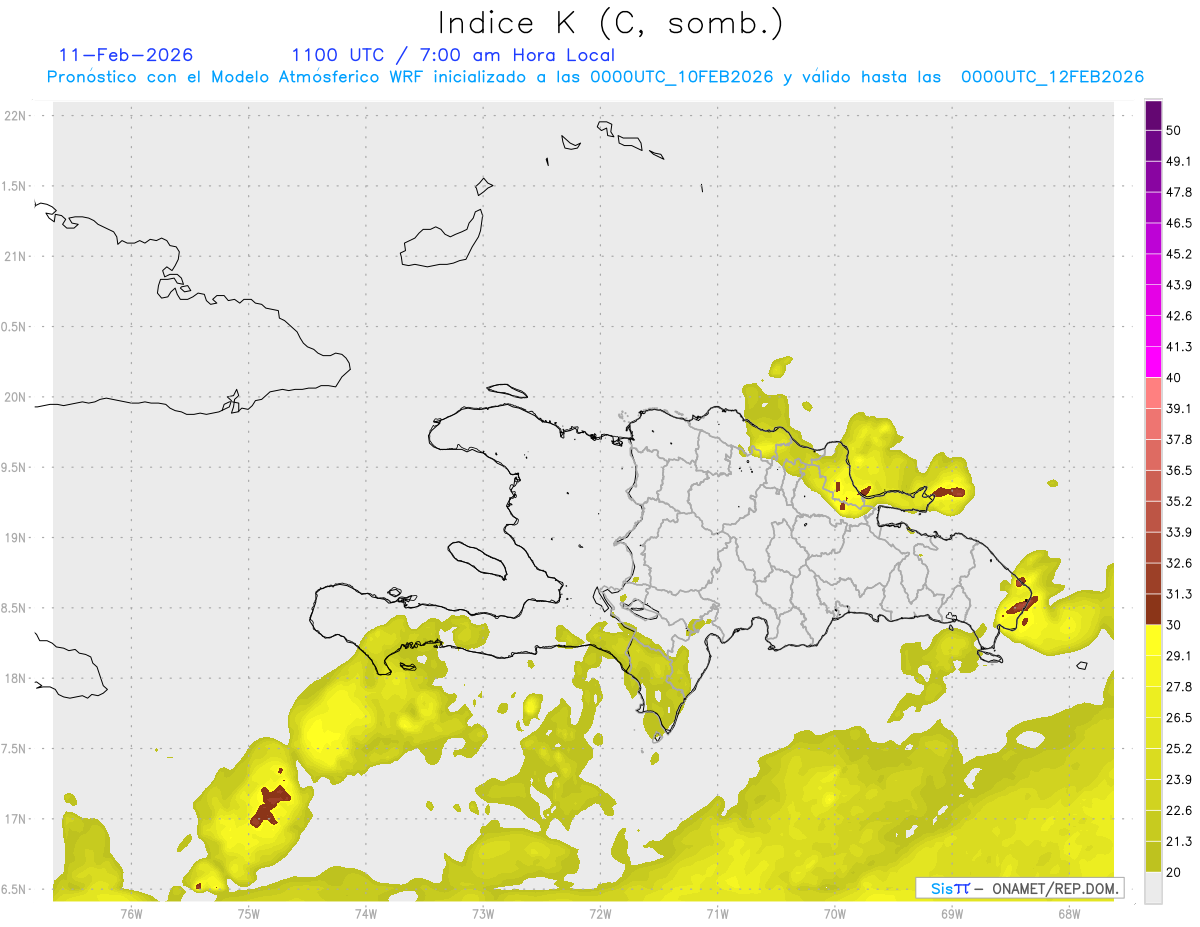Click the "42.6" color scale value

click(1179, 316)
